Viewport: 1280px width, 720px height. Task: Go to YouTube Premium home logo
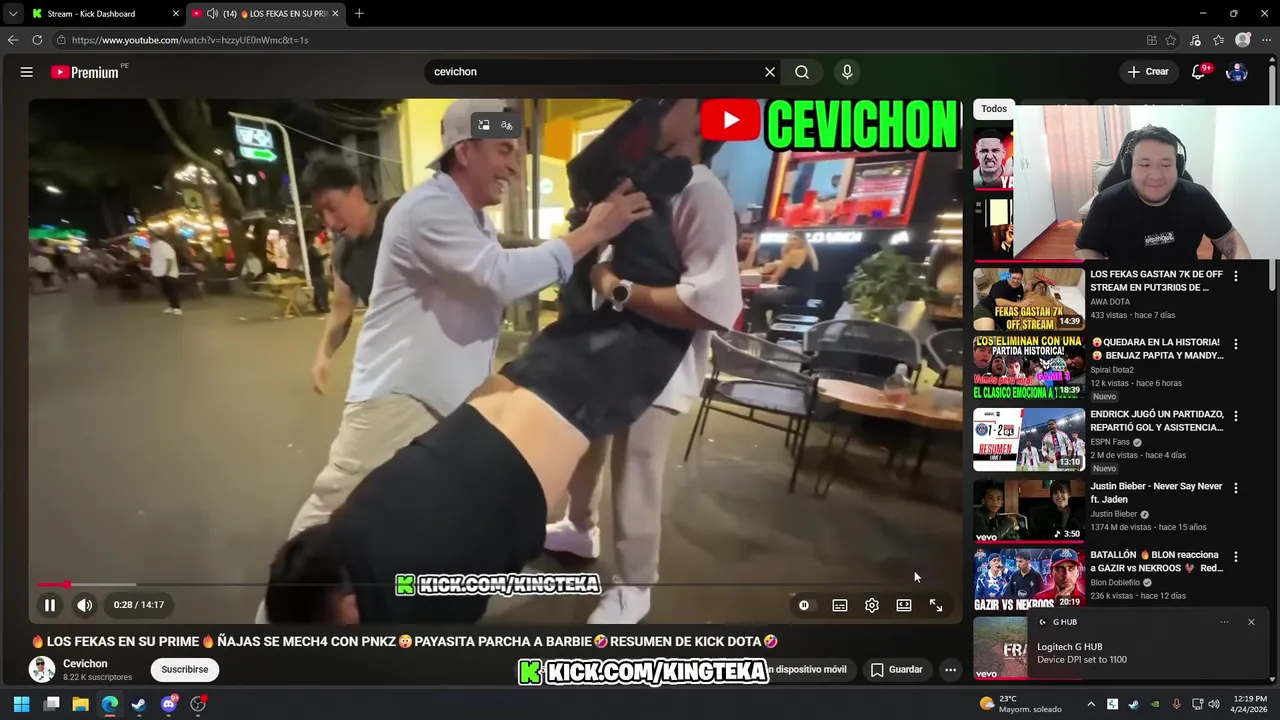[x=85, y=72]
